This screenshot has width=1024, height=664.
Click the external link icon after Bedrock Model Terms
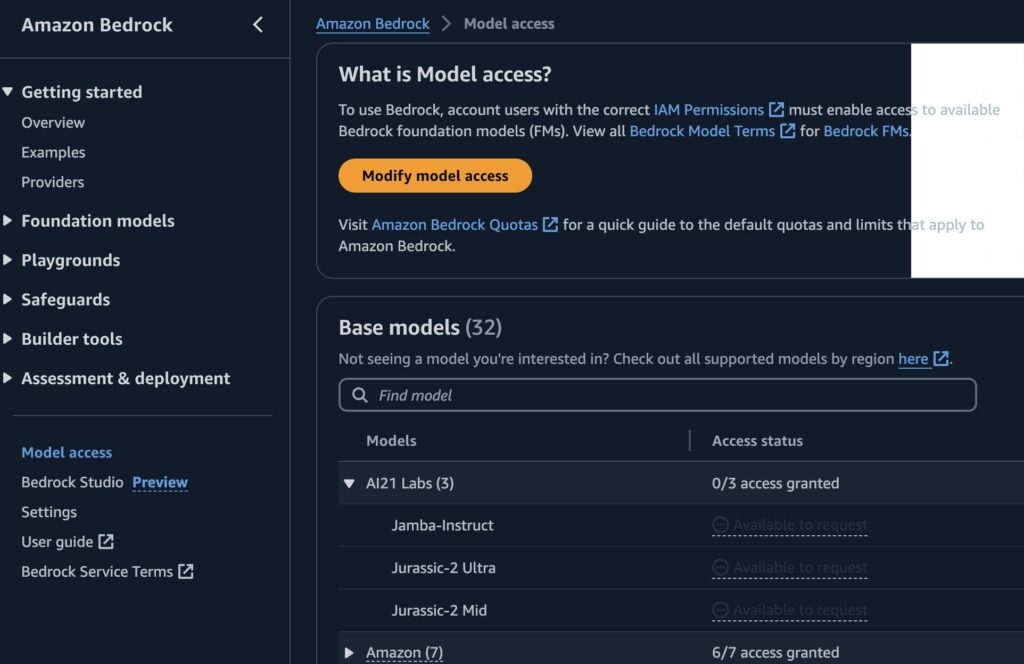point(788,131)
